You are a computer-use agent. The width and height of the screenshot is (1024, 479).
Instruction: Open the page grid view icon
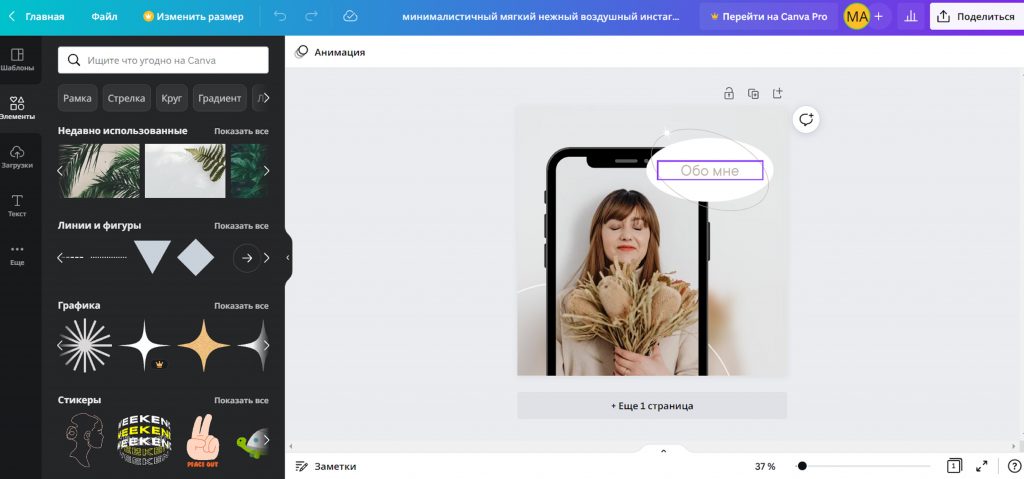pos(954,466)
